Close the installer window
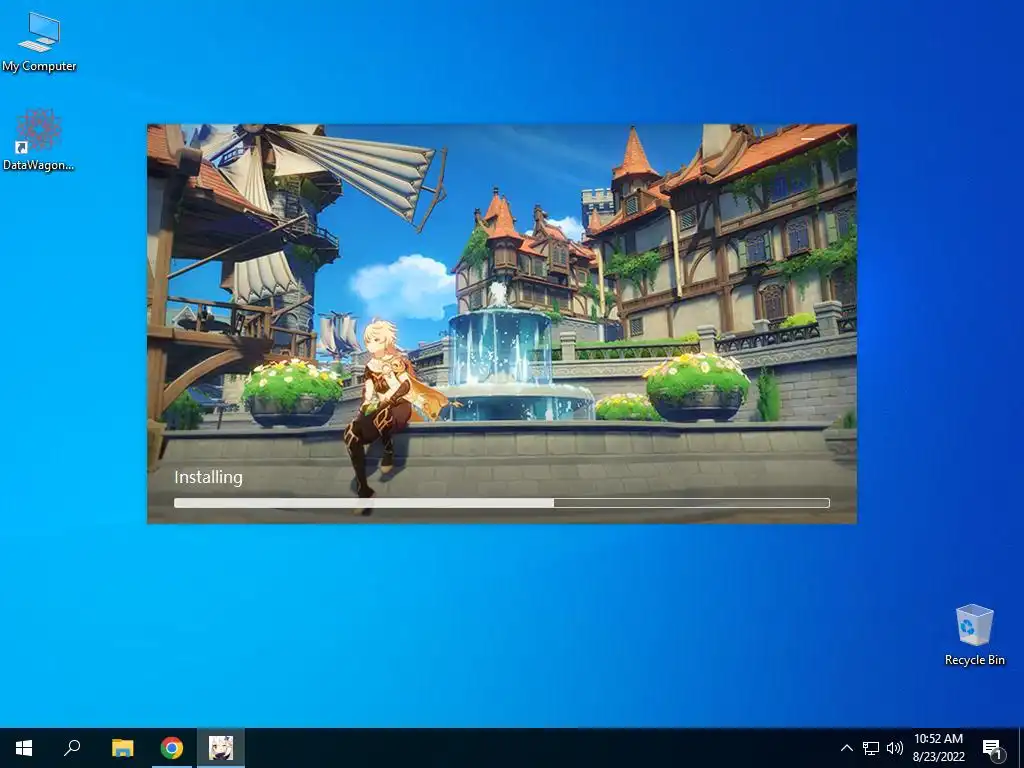The width and height of the screenshot is (1024, 768). point(842,139)
